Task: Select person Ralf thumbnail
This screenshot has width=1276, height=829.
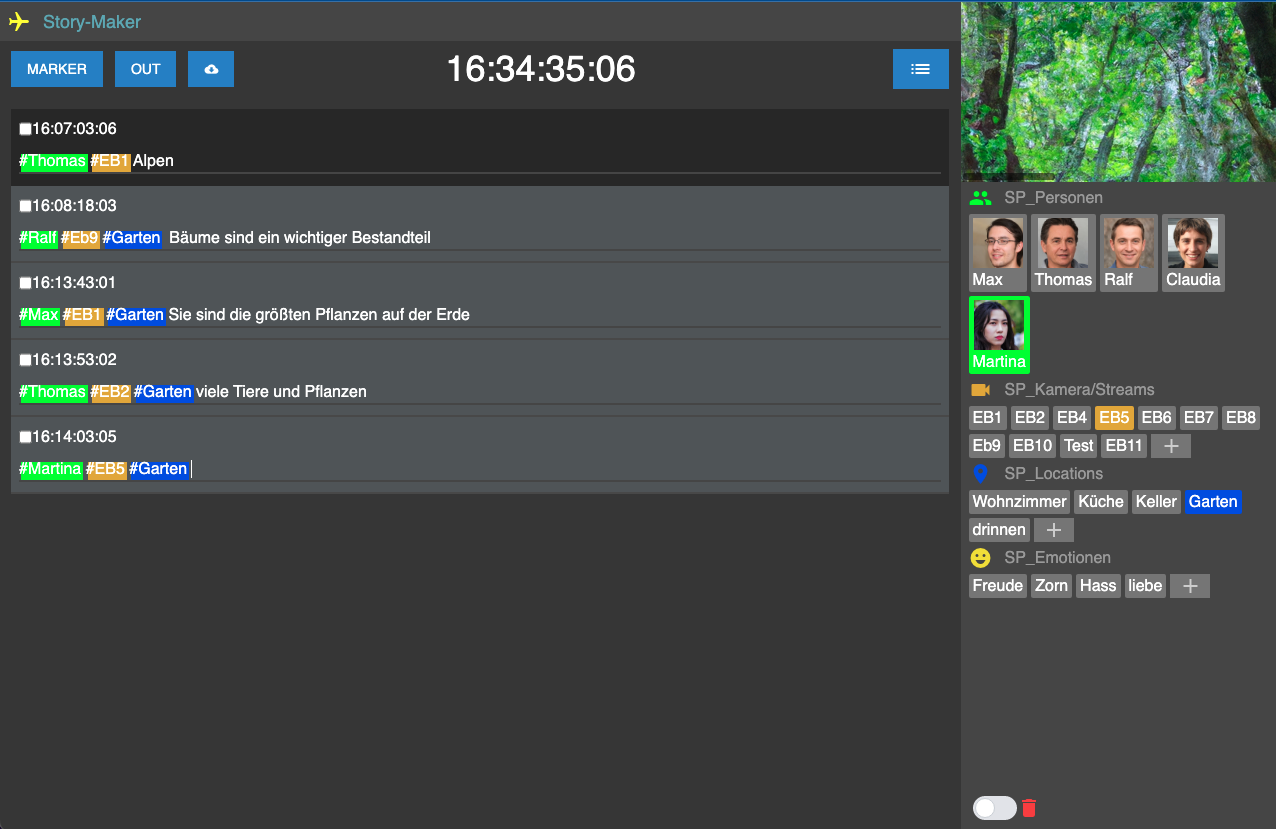Action: coord(1129,253)
